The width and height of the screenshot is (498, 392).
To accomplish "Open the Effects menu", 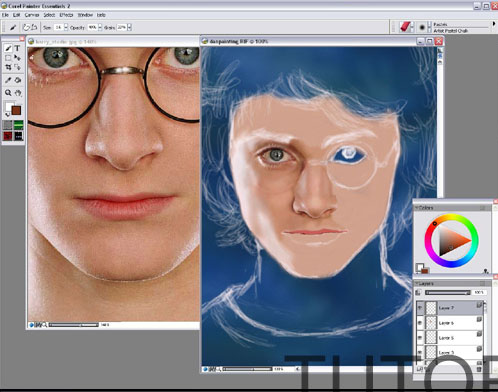I will [x=66, y=15].
